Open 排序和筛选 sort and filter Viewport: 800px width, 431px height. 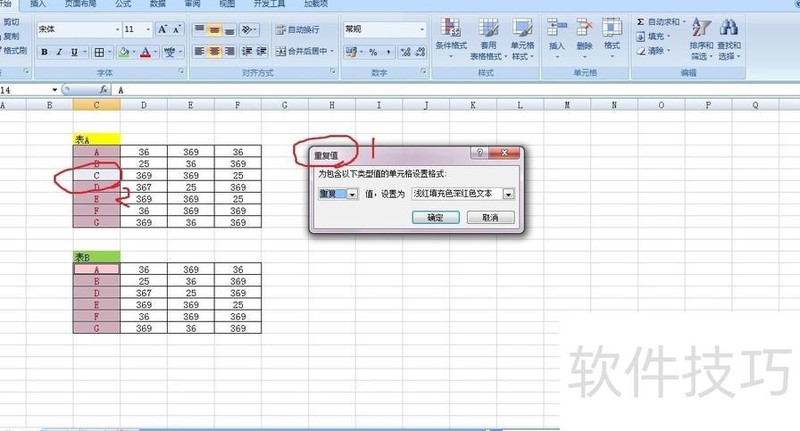[x=701, y=39]
